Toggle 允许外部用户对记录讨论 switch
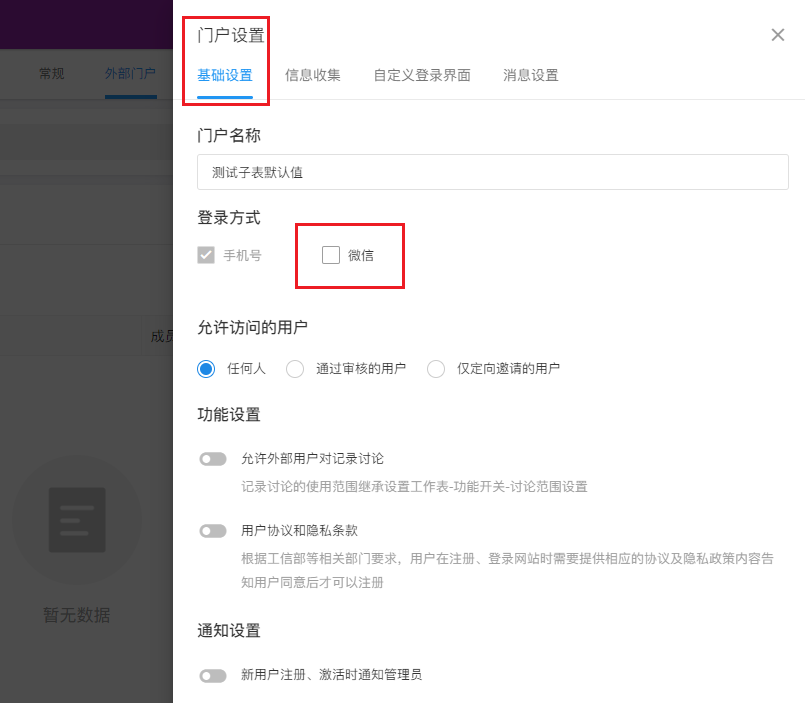This screenshot has width=805, height=703. pos(212,459)
